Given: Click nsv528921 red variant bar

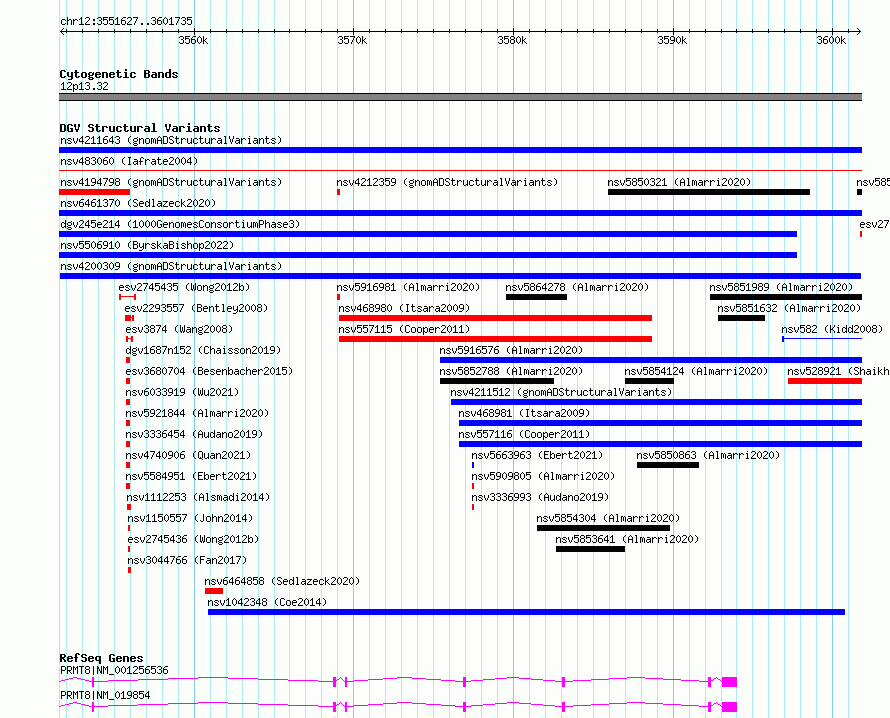Looking at the screenshot, I should (x=825, y=381).
